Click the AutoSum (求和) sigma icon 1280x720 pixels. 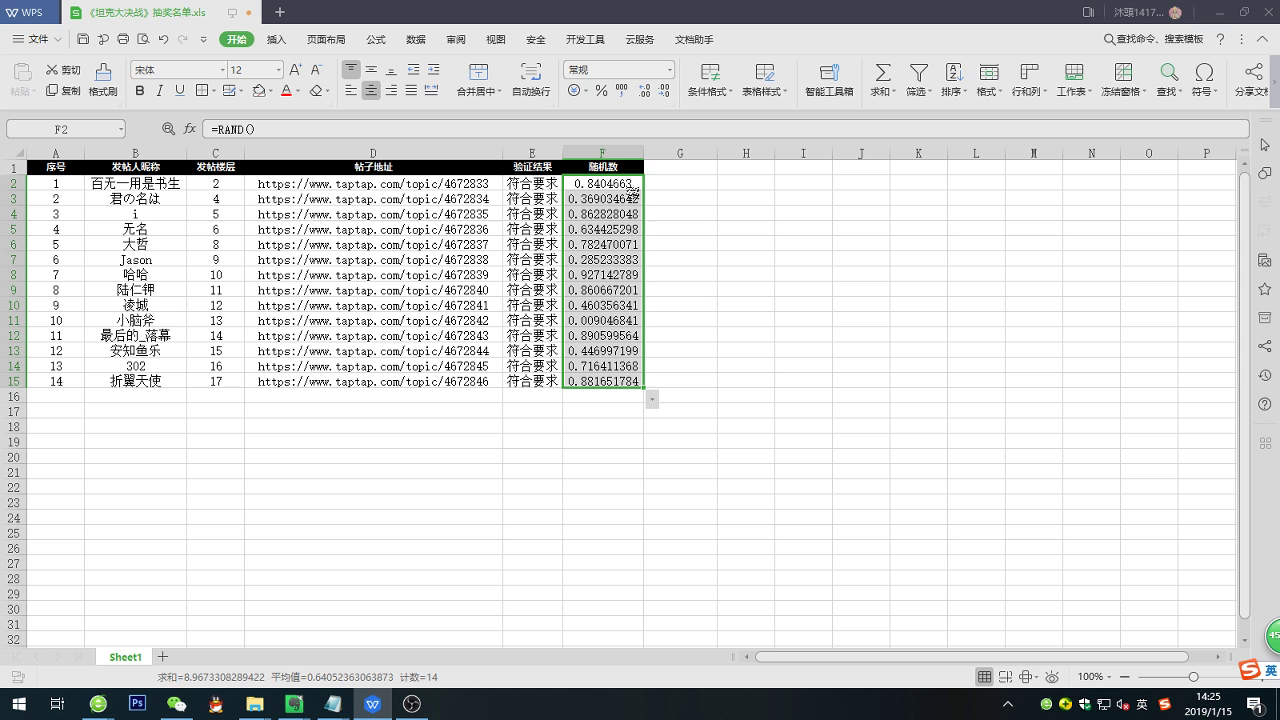[882, 73]
